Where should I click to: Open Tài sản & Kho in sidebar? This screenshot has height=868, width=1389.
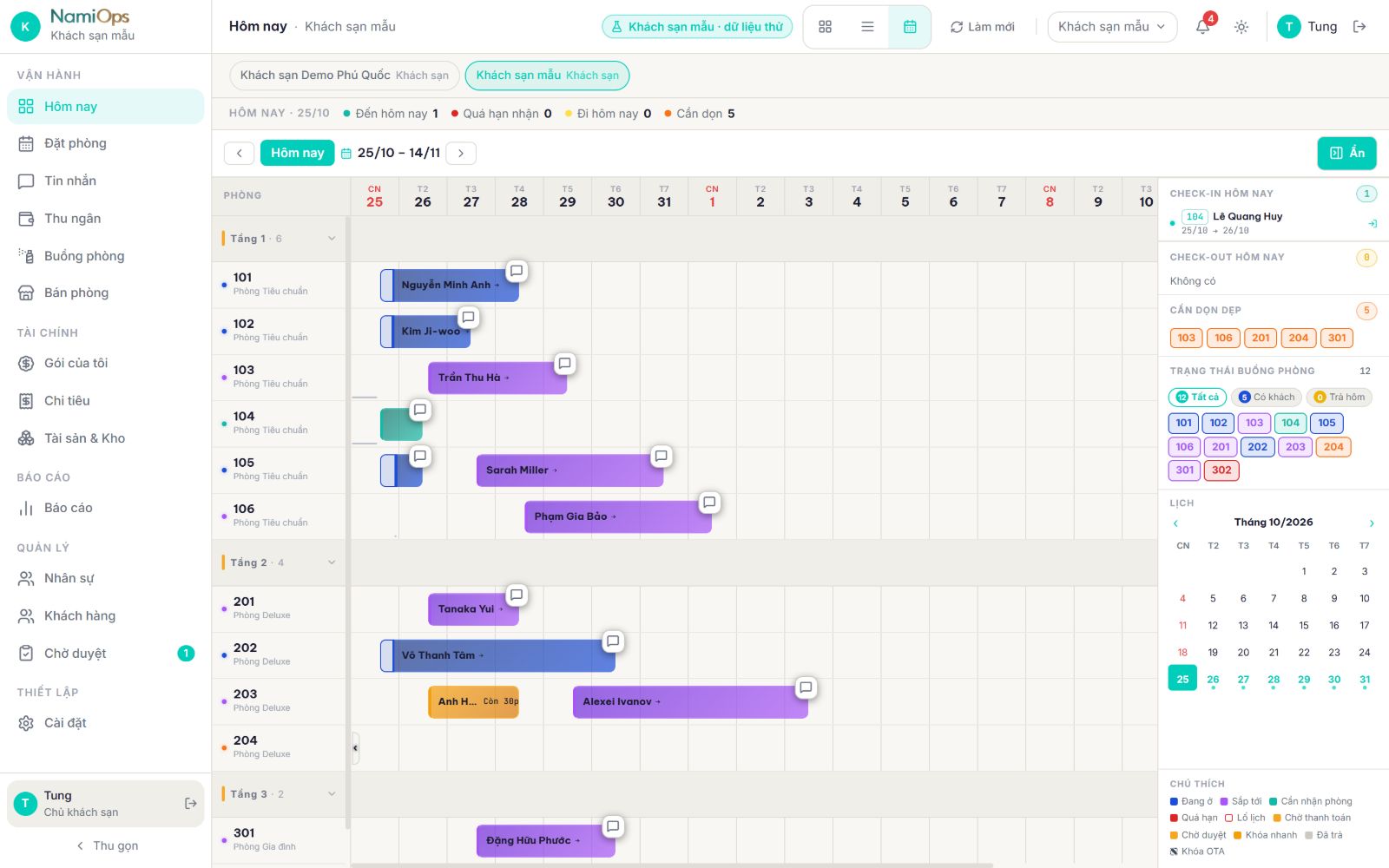tap(105, 438)
